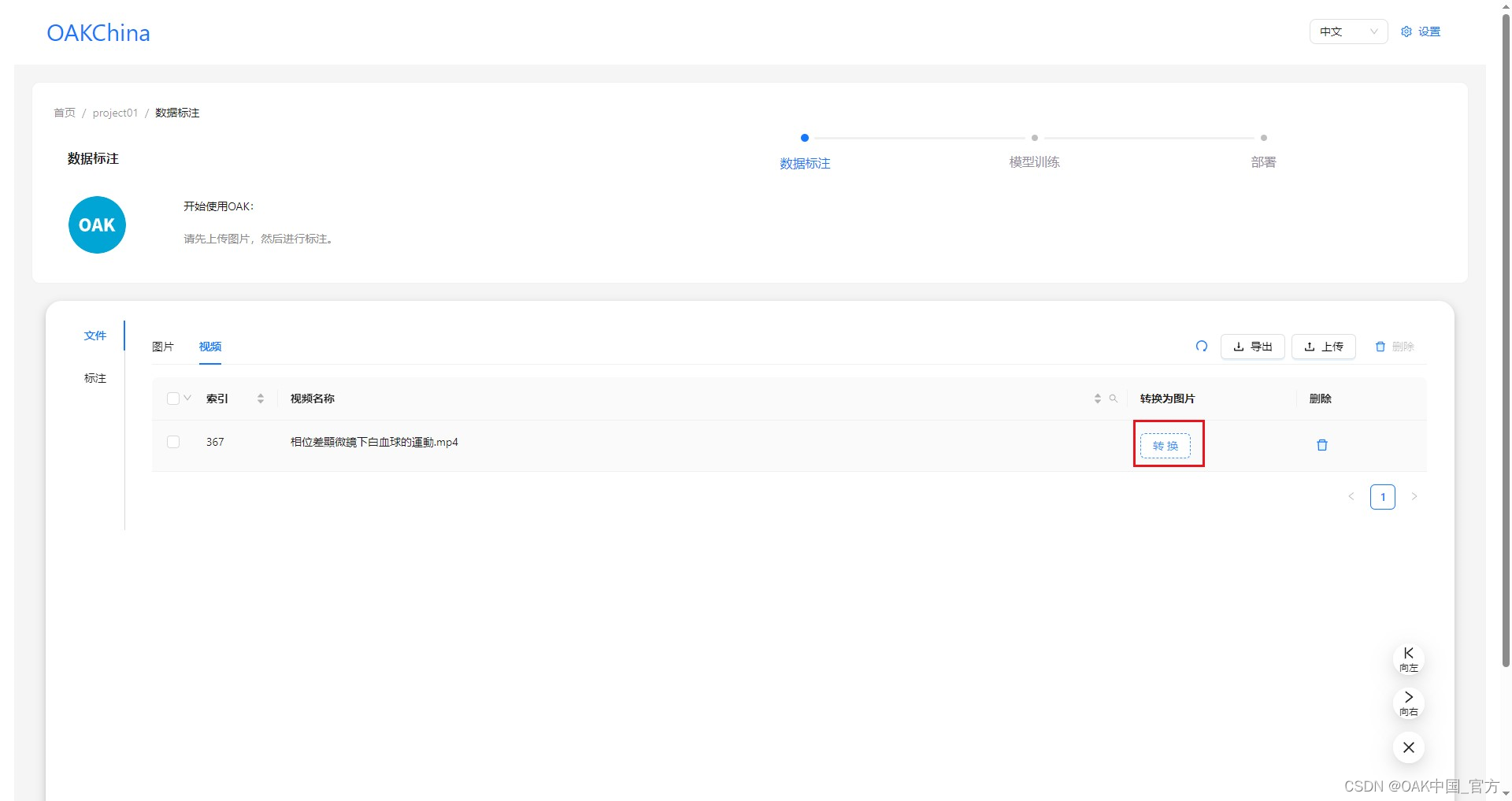Open project01 breadcrumb link
Screen dimensions: 1512x801
tap(115, 113)
